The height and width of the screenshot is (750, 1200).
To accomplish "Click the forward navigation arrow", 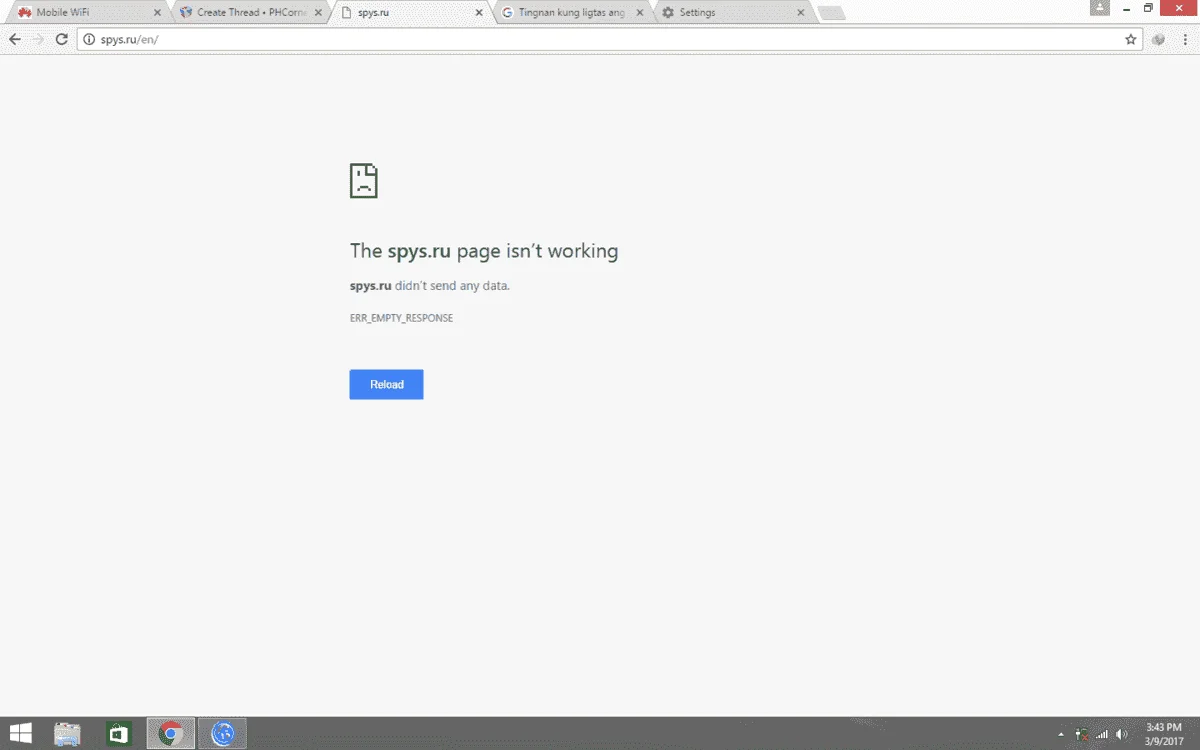I will (38, 39).
